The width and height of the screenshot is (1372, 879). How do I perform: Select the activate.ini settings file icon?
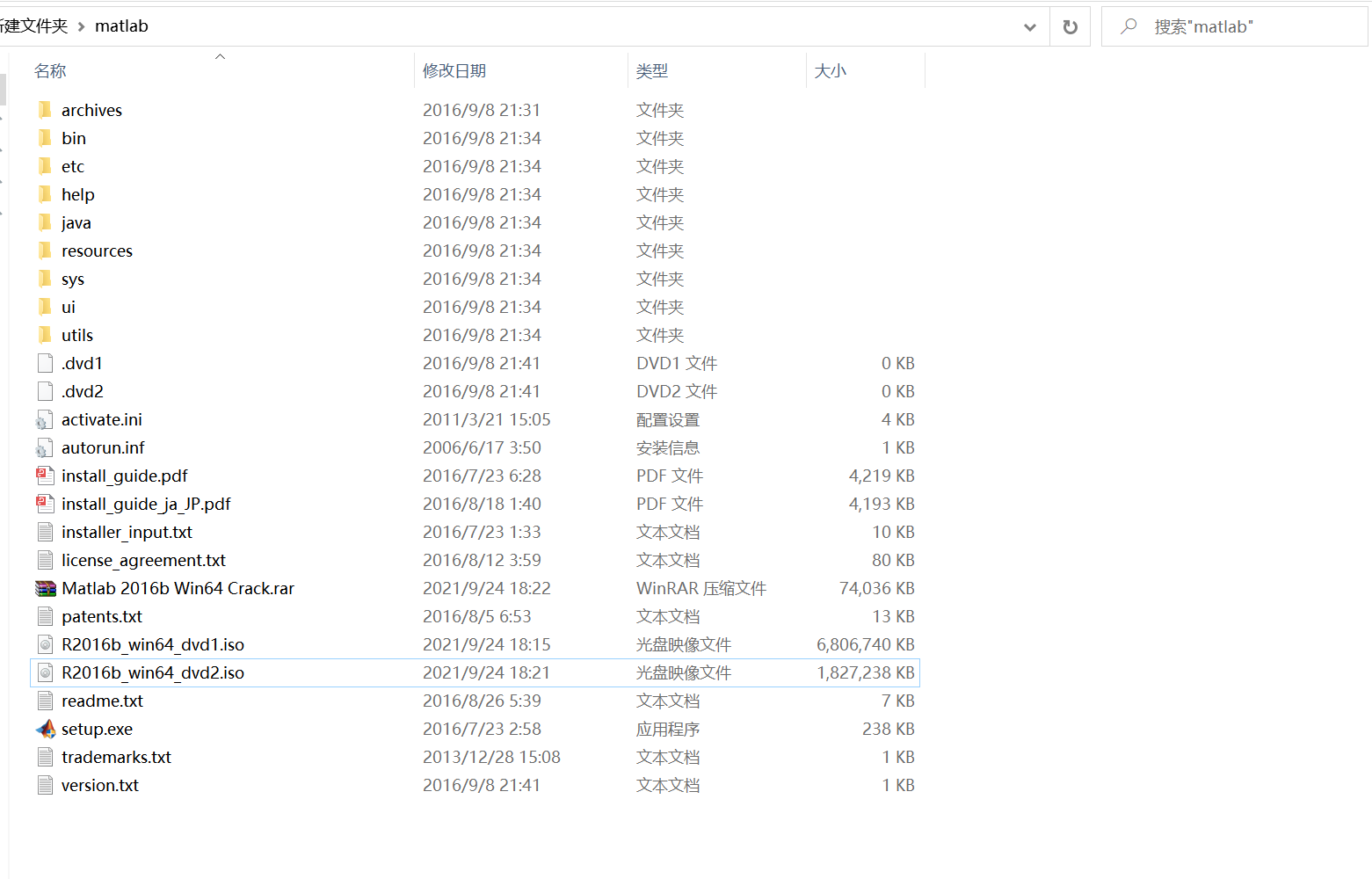tap(45, 419)
